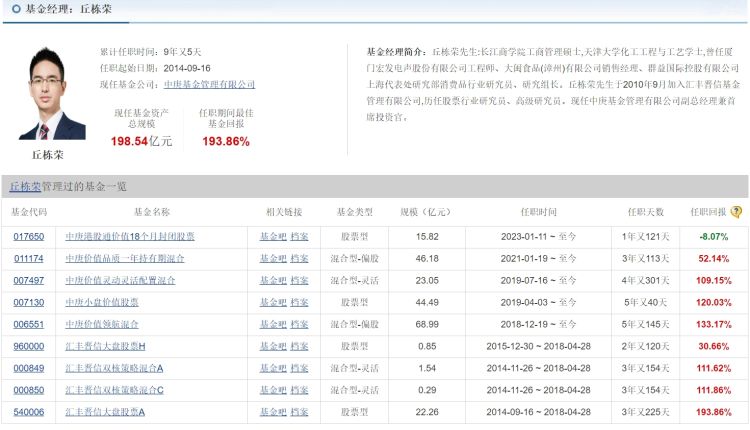Open the 丘栋荣 link in the fund list header
This screenshot has height=430, width=750.
(25, 187)
